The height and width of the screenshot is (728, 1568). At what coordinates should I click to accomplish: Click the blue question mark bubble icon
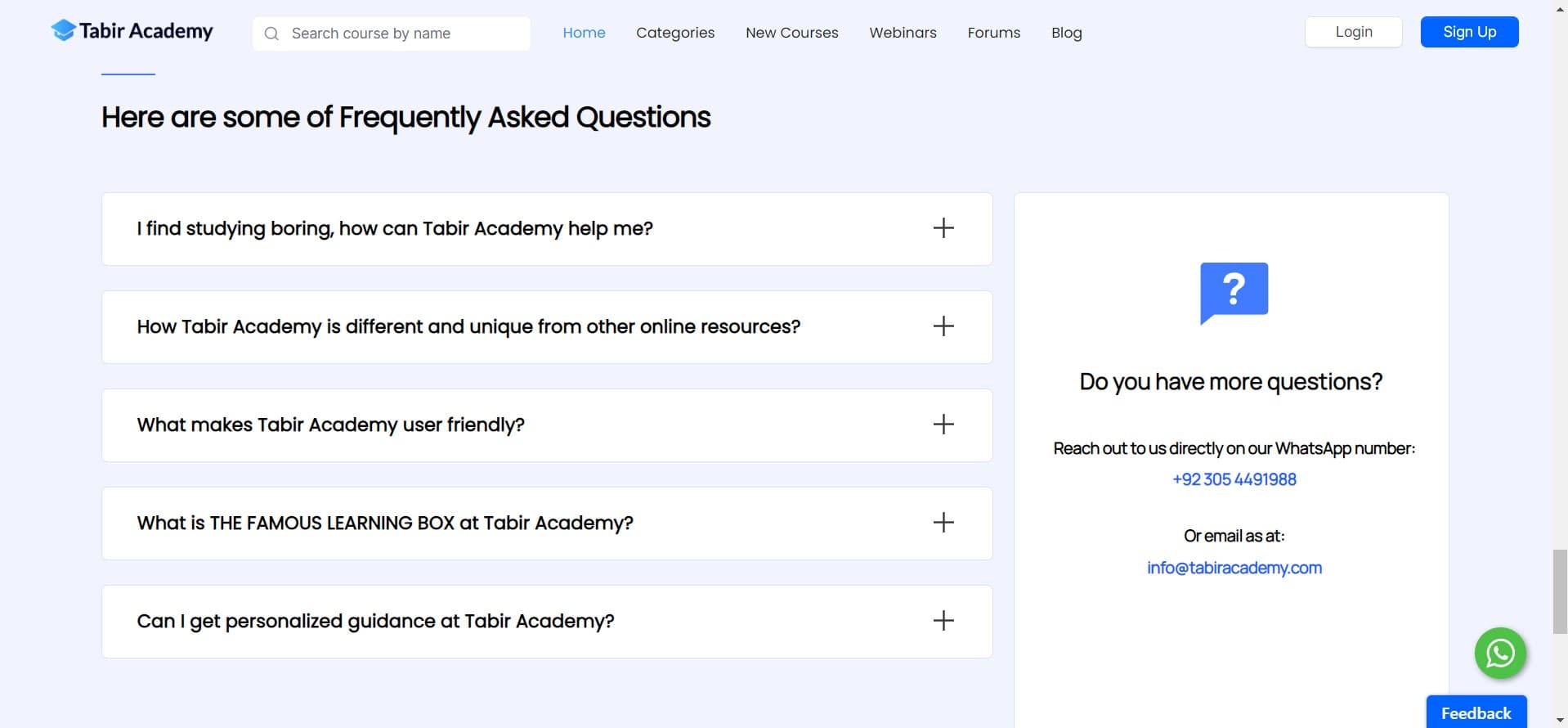1234,292
